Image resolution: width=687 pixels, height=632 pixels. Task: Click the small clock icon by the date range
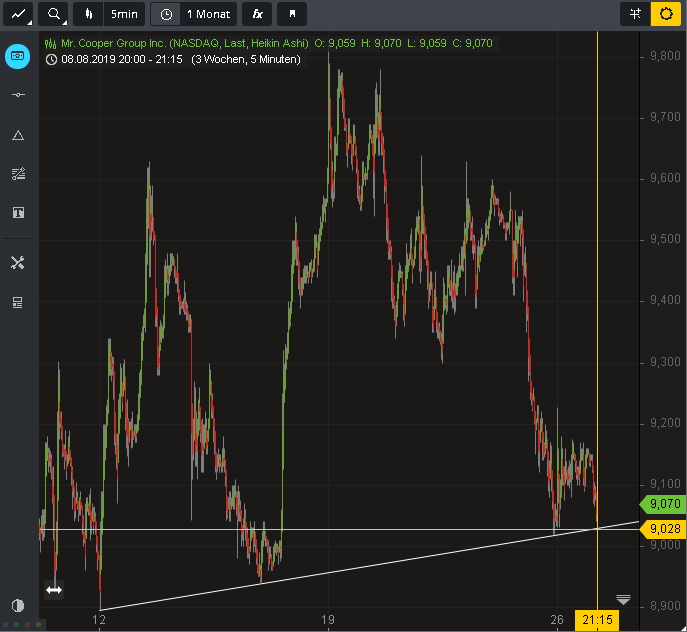(51, 59)
